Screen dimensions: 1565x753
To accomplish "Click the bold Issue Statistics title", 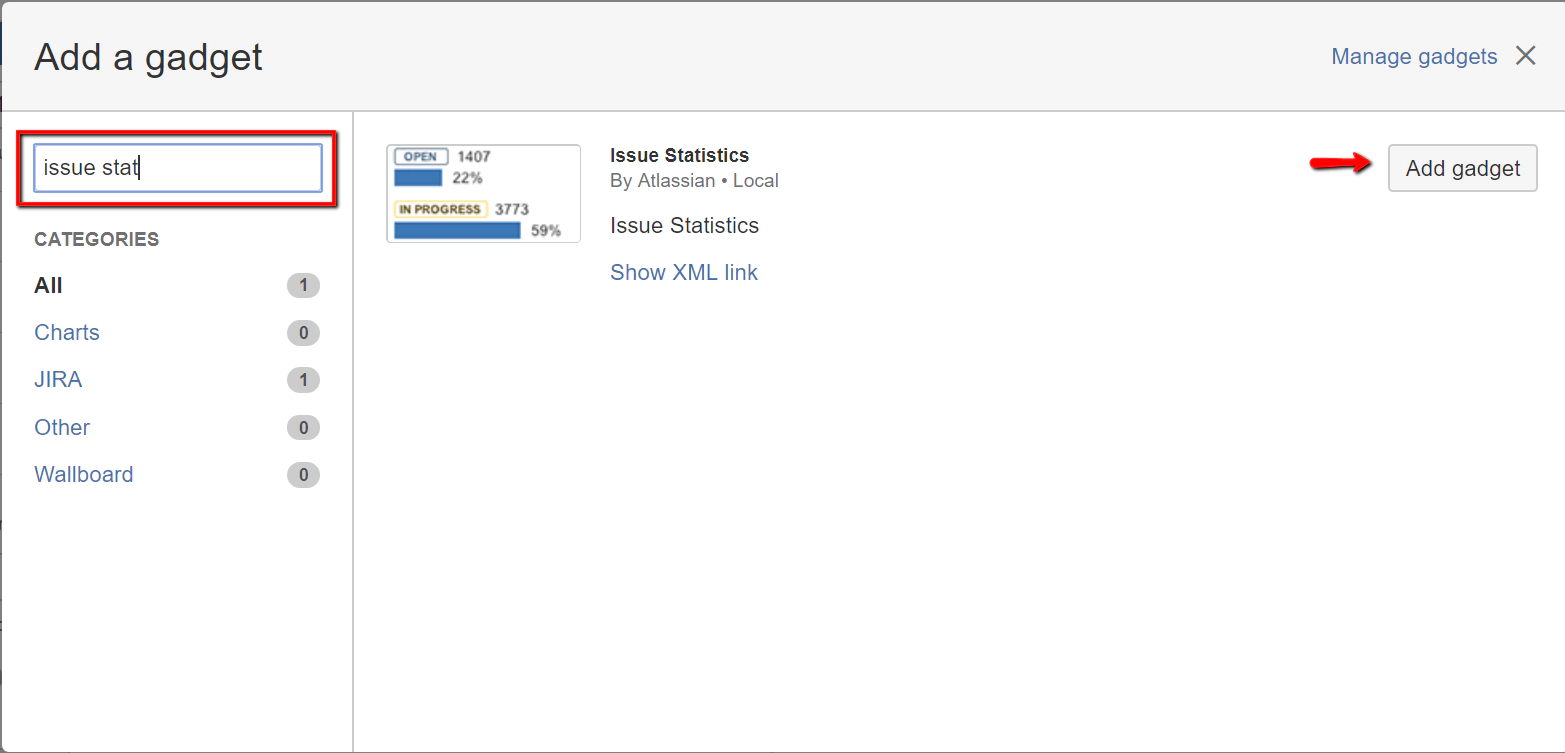I will [679, 156].
